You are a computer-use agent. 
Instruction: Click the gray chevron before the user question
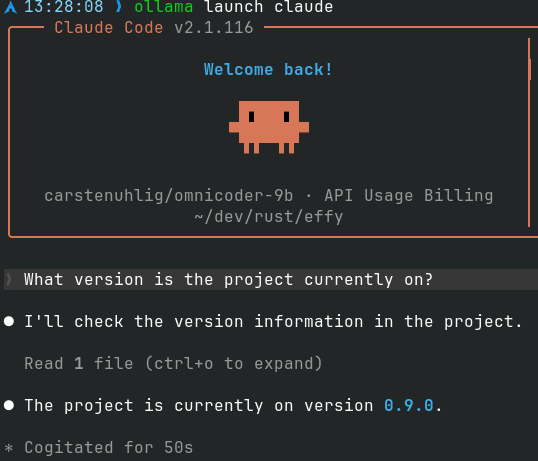coord(9,280)
